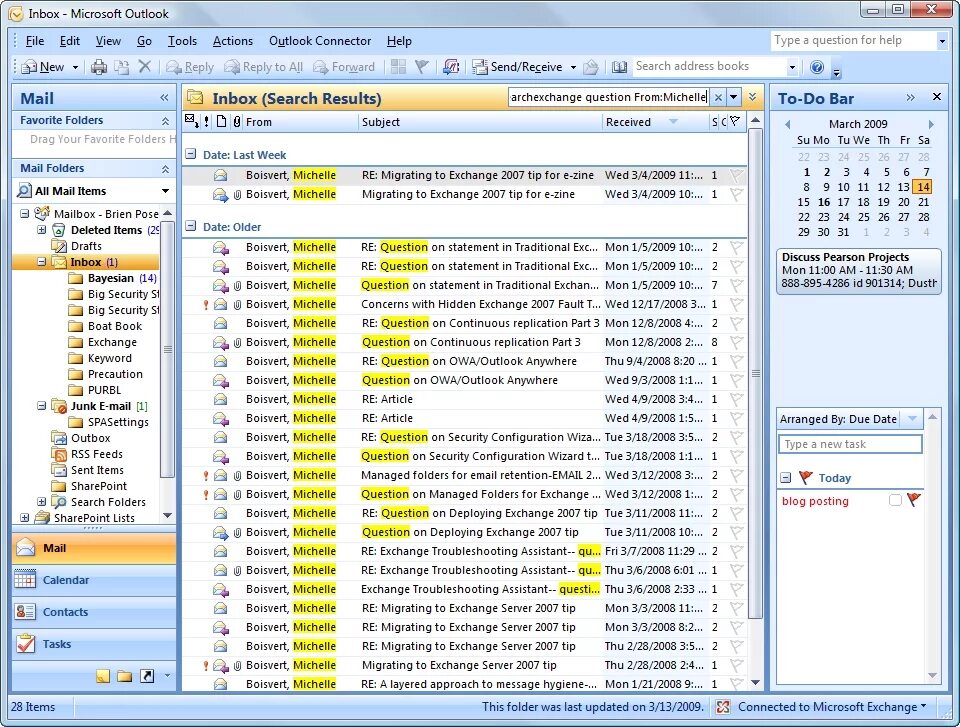This screenshot has width=960, height=727.
Task: Open the search options dropdown arrow
Action: 733,97
